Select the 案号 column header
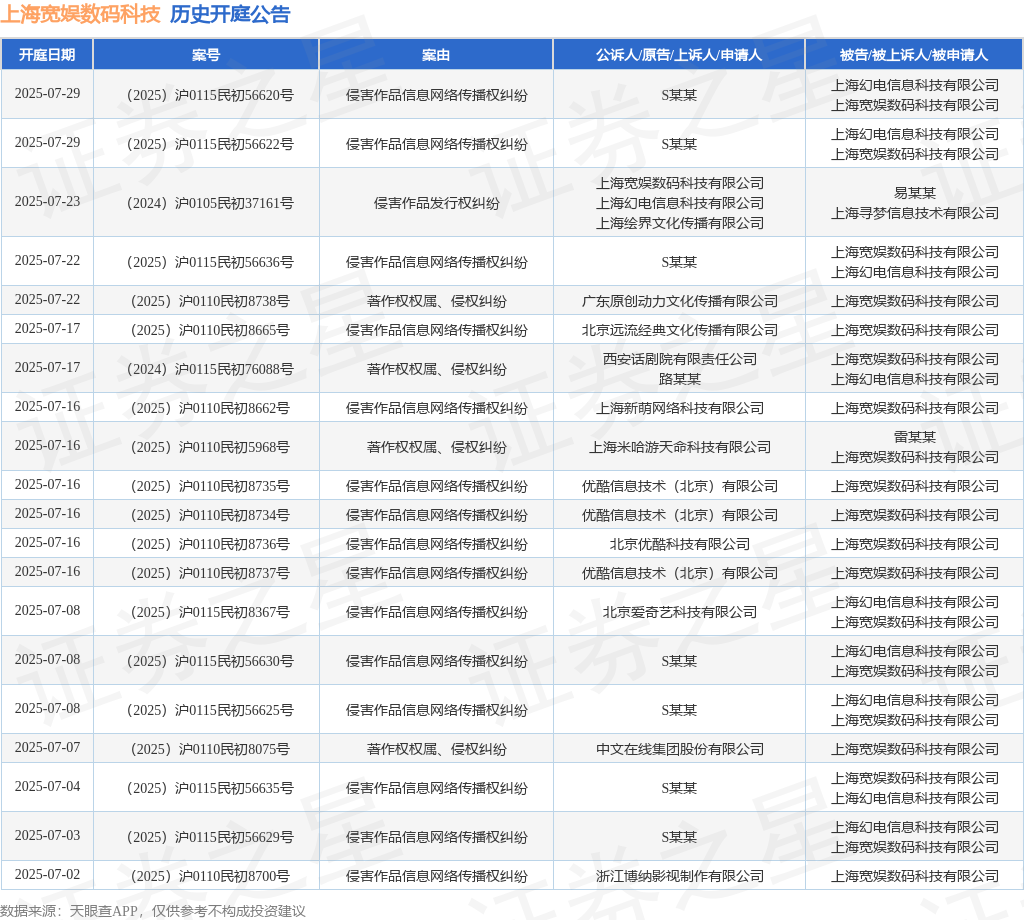This screenshot has width=1024, height=920. point(206,55)
